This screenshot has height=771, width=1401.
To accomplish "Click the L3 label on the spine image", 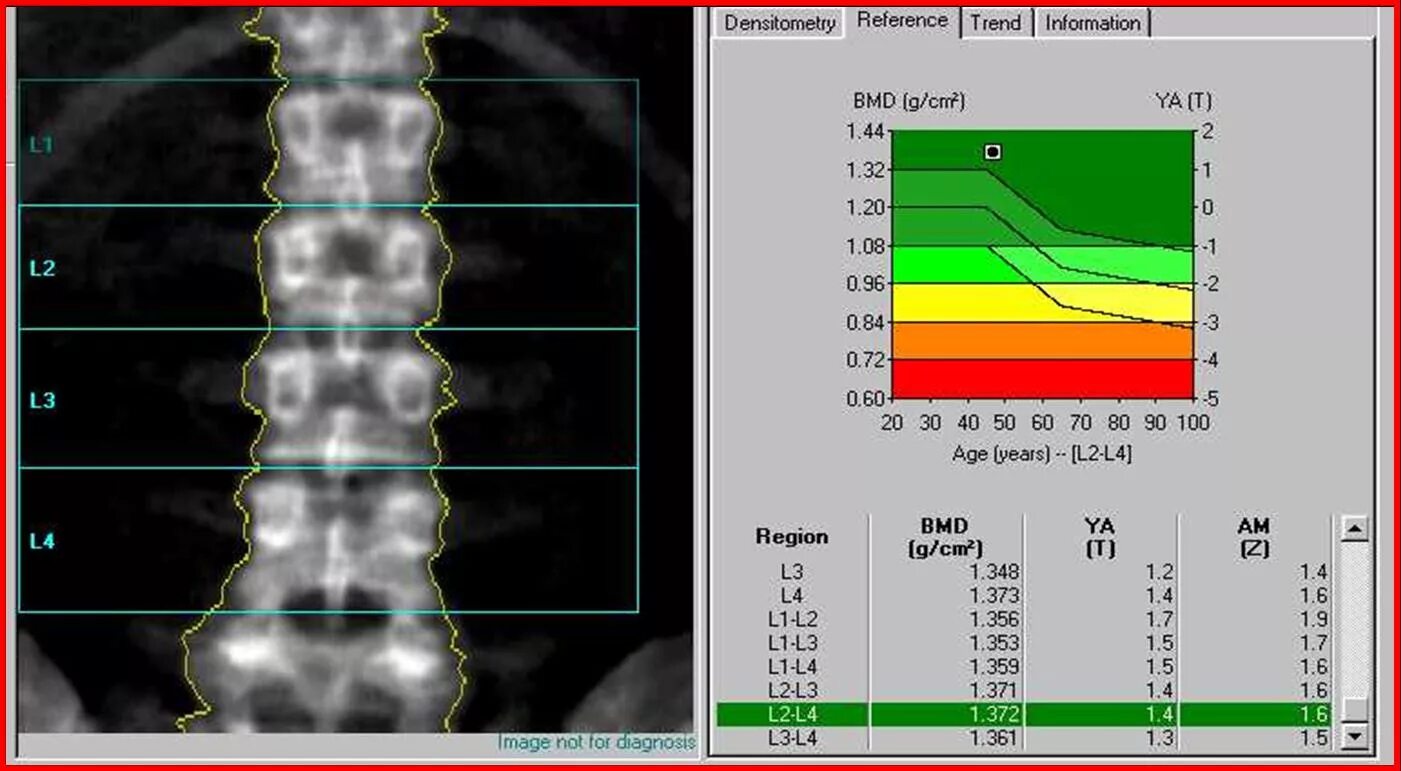I will click(42, 401).
